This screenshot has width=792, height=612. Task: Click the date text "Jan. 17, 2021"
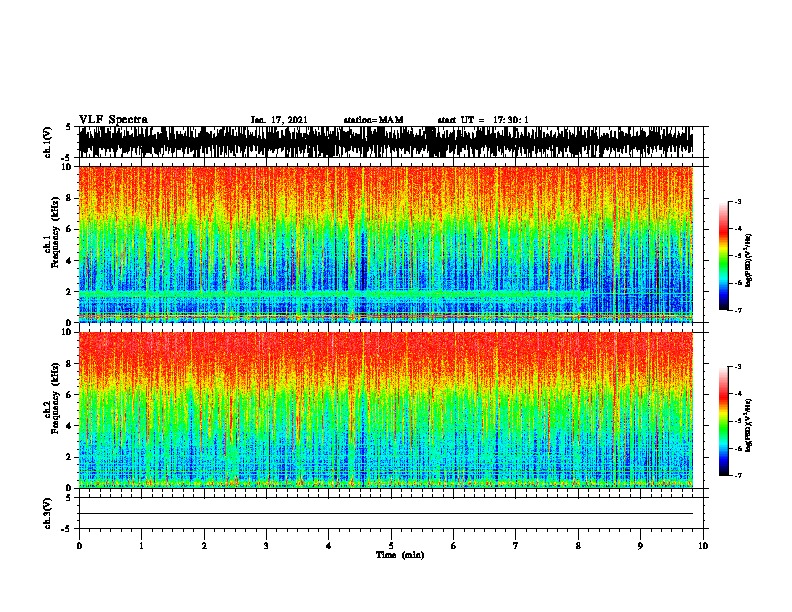coord(279,120)
